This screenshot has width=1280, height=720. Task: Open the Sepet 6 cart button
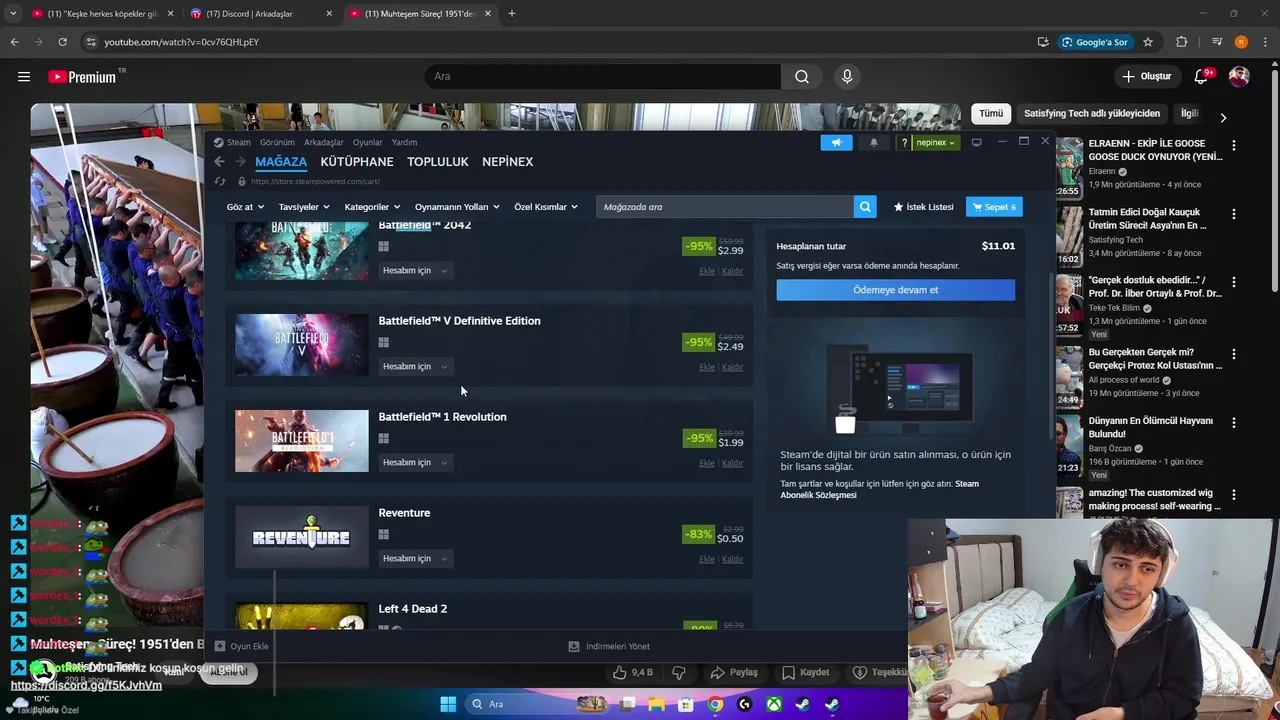pos(994,207)
